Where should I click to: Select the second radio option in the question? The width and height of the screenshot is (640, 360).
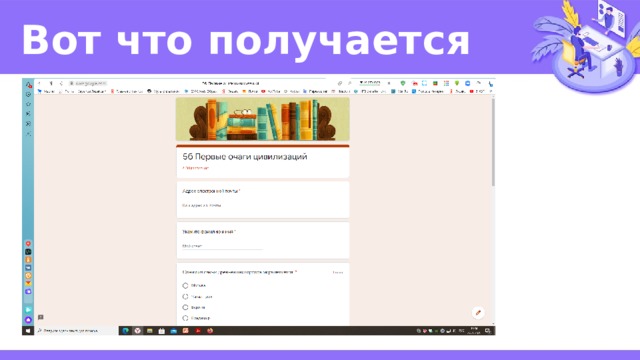185,296
